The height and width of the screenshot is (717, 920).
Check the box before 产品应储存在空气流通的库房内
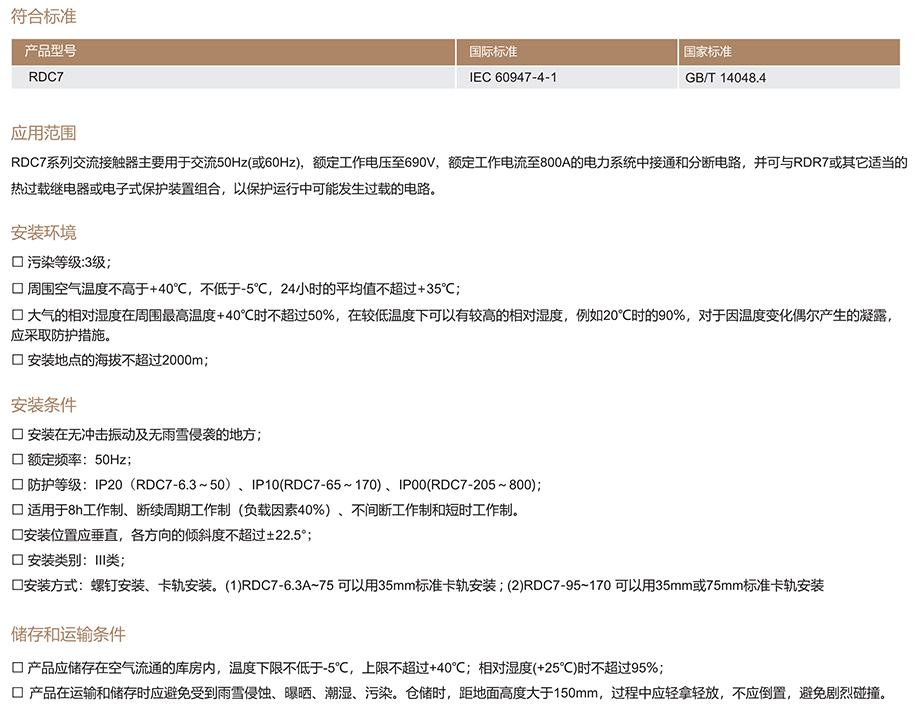17,668
